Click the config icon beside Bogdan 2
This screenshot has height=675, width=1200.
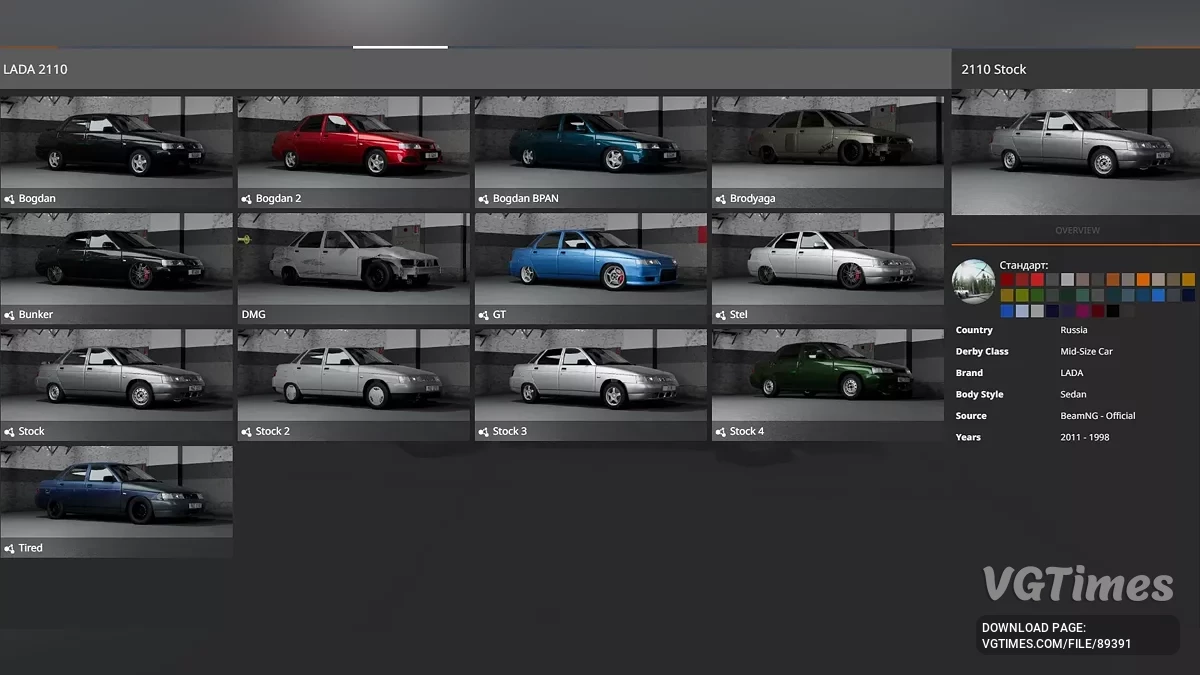[246, 199]
